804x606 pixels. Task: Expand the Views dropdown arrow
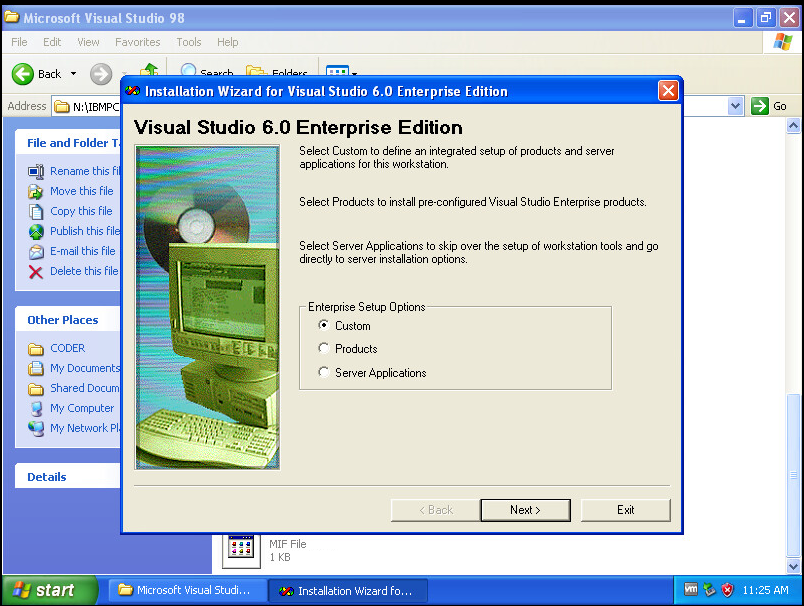pyautogui.click(x=354, y=74)
